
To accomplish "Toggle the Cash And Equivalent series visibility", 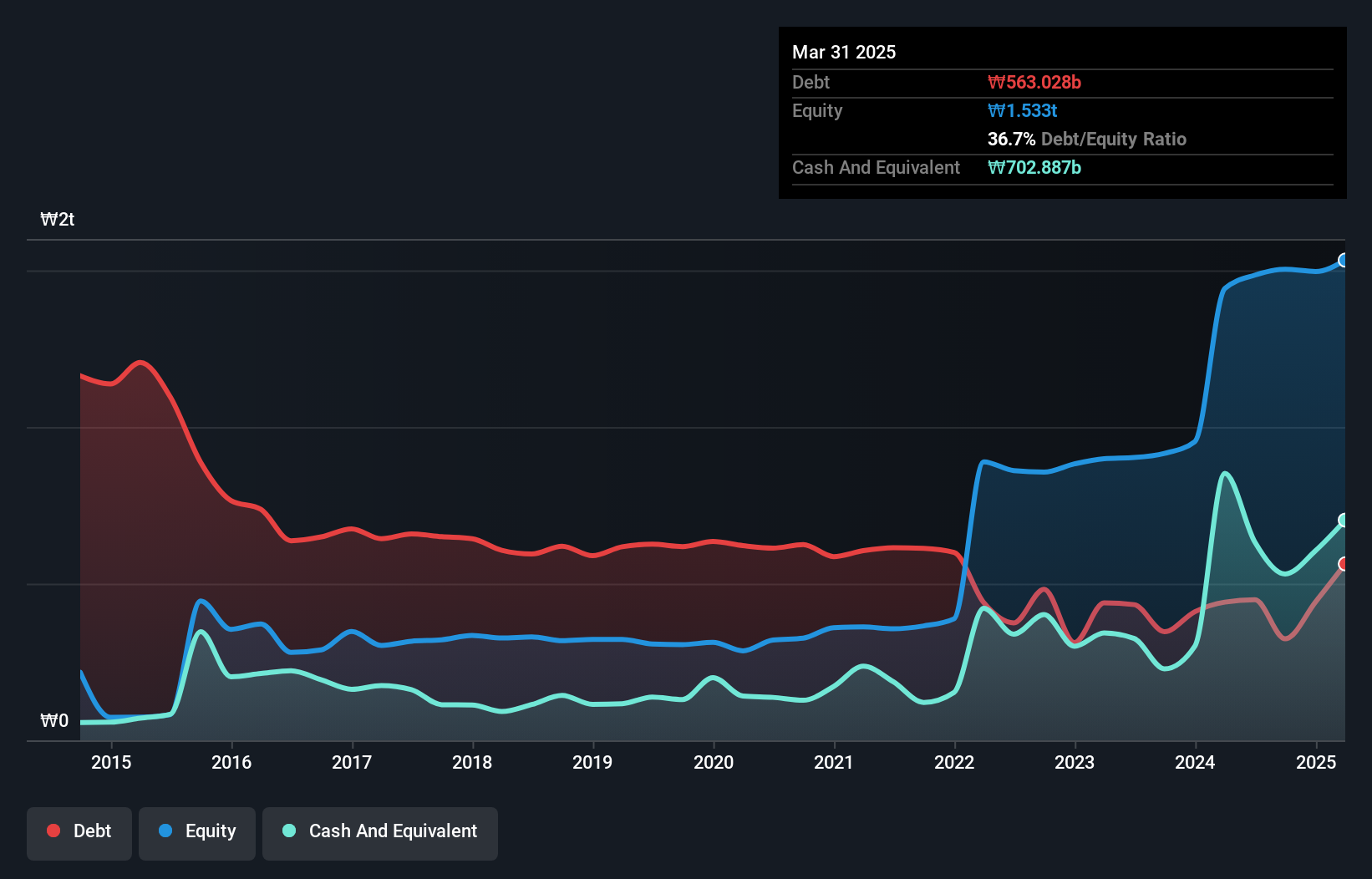I will tap(380, 833).
